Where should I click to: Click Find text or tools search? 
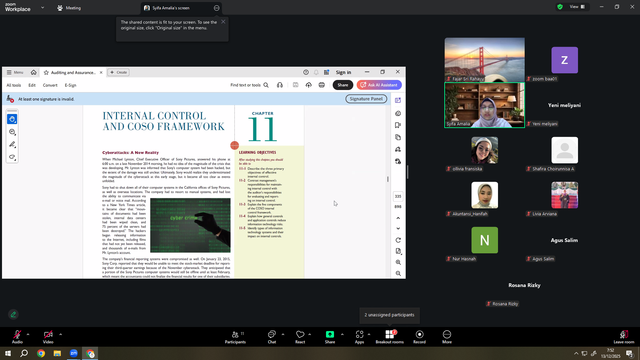pos(249,85)
